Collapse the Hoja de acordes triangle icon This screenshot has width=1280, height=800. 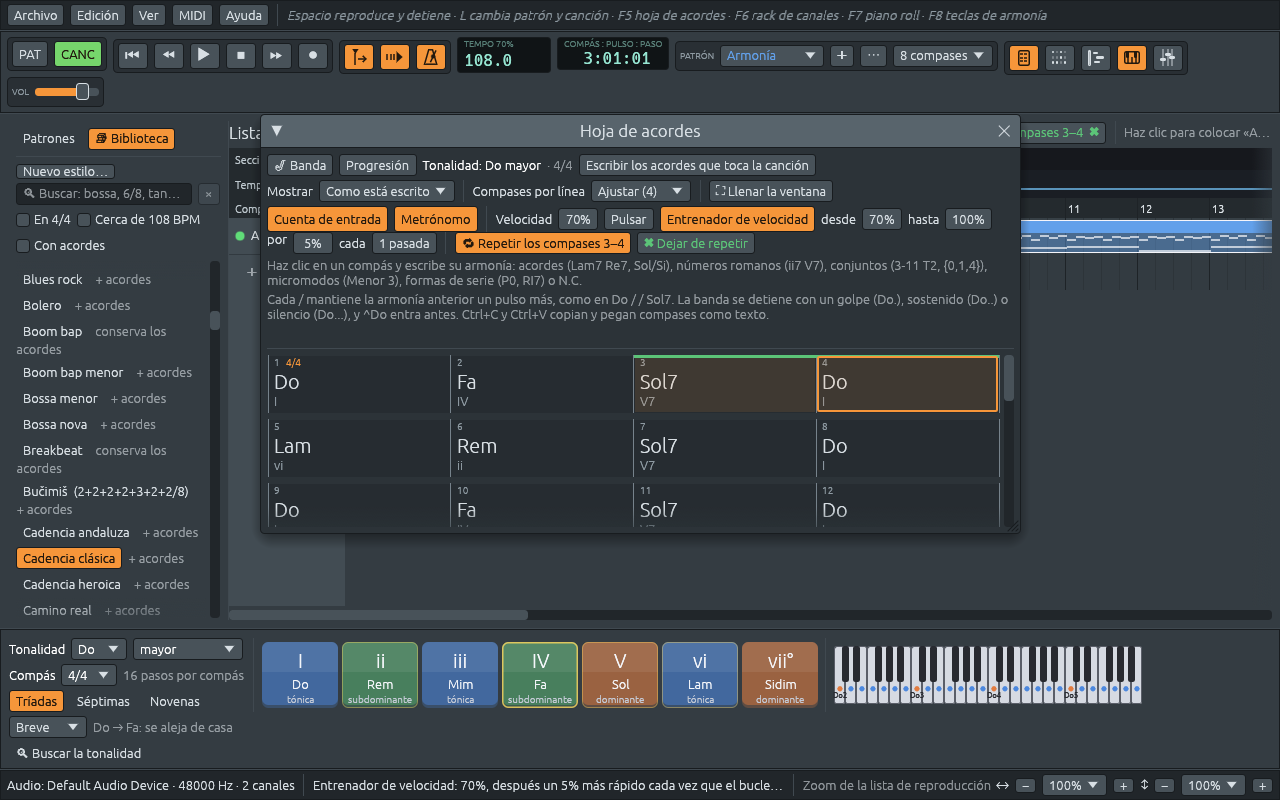pyautogui.click(x=277, y=131)
